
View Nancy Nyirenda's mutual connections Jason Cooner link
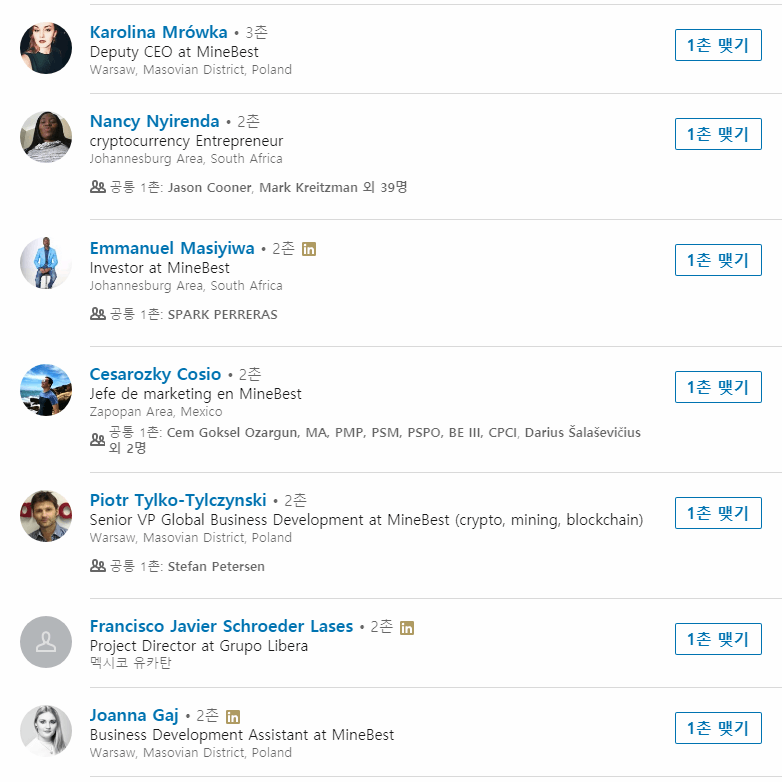[x=208, y=187]
